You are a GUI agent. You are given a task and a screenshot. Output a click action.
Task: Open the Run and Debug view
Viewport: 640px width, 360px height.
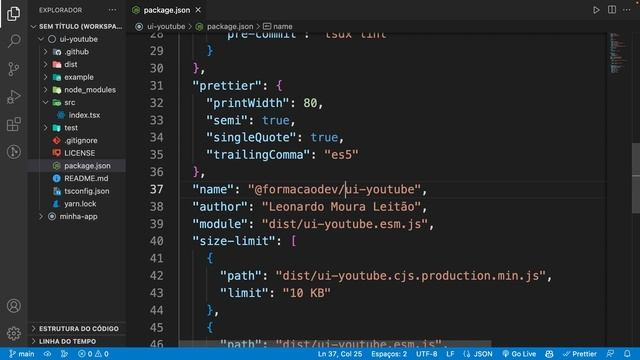[x=13, y=97]
